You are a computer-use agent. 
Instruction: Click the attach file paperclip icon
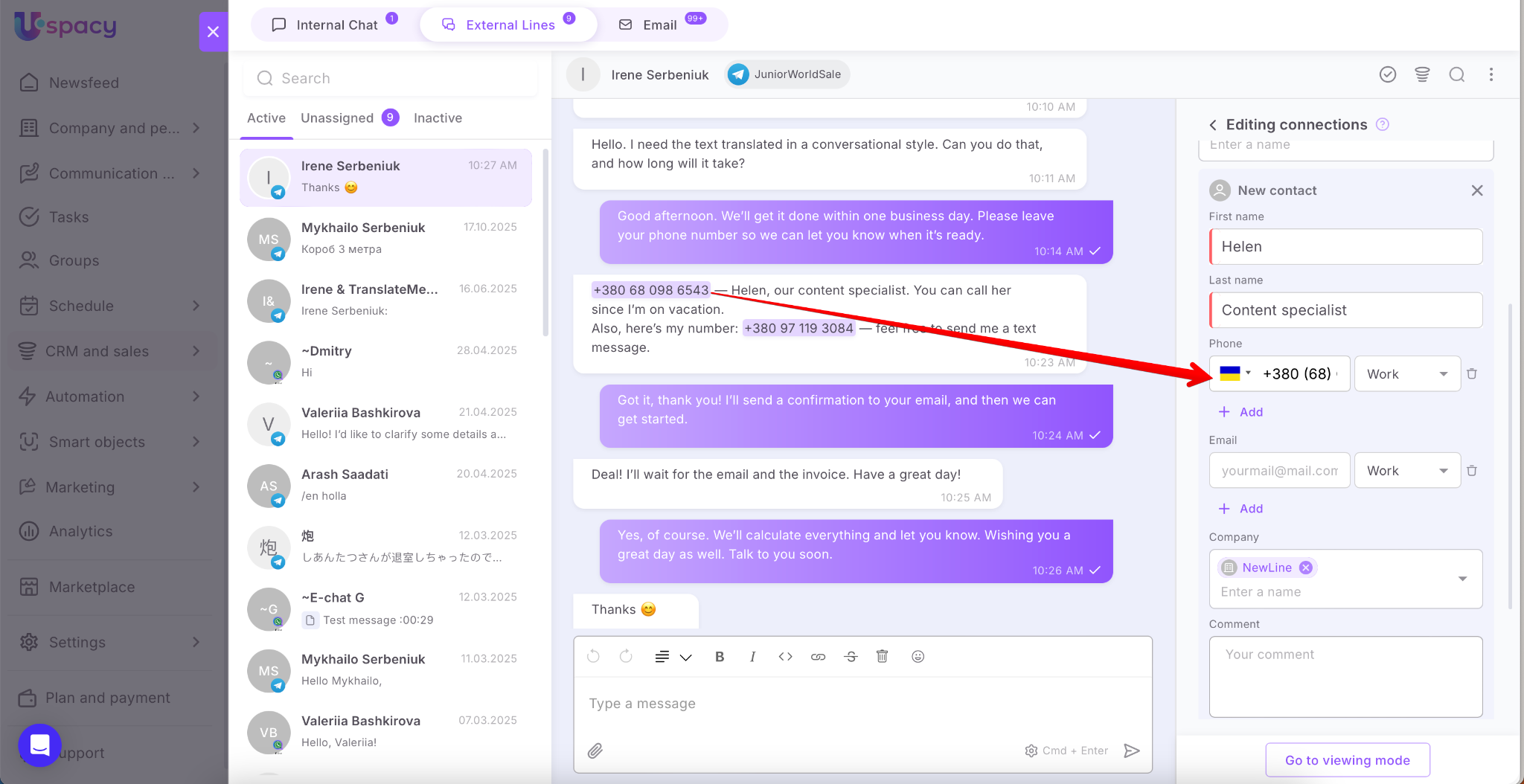point(595,751)
